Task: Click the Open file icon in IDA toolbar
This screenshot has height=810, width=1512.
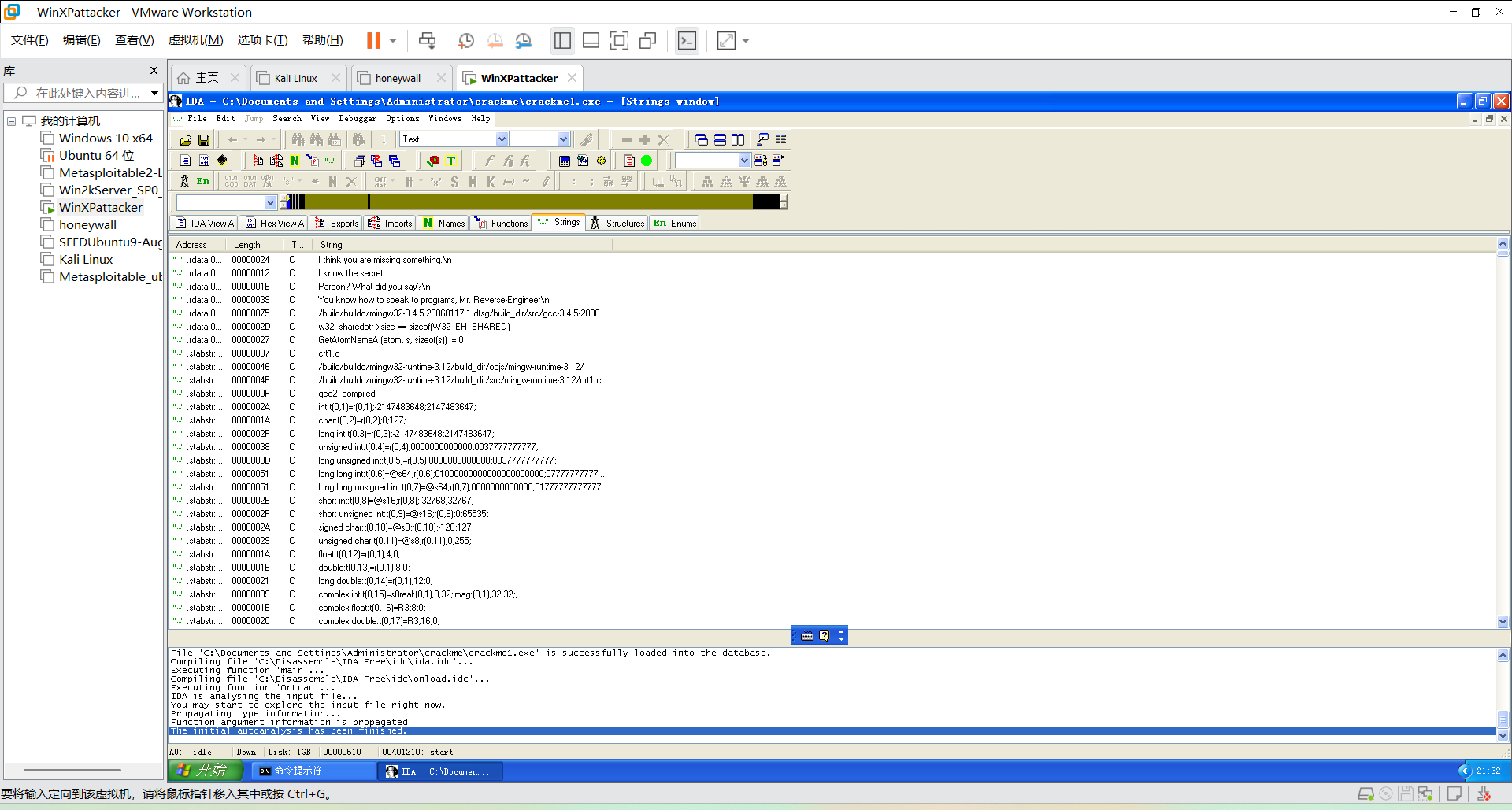Action: click(186, 140)
